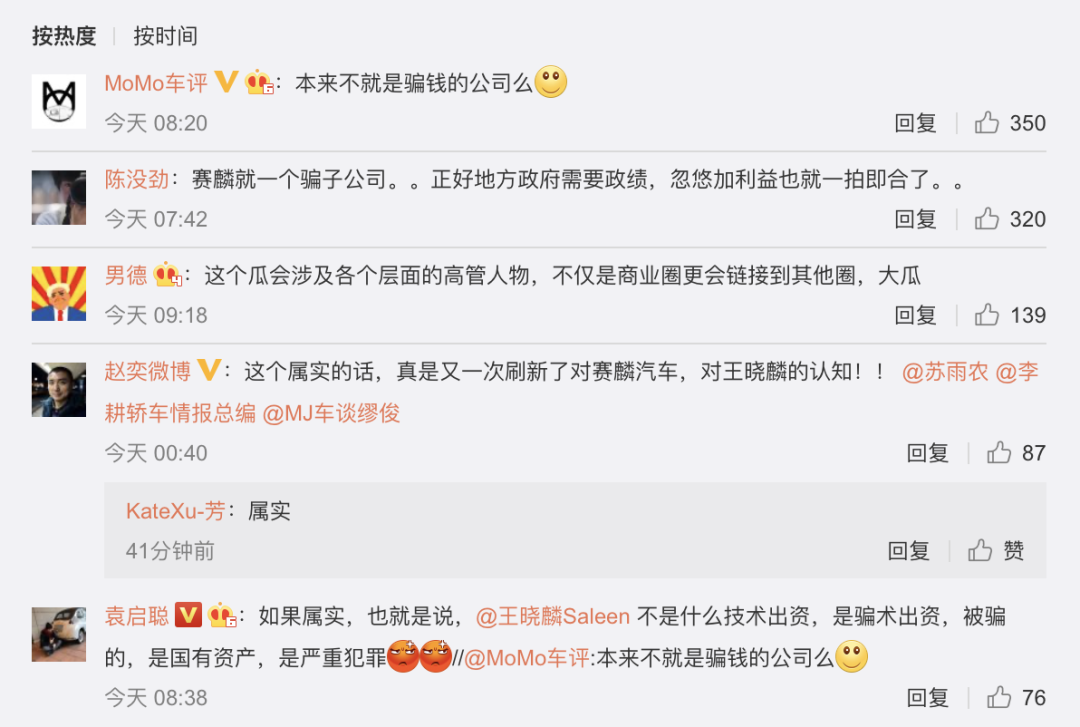The width and height of the screenshot is (1080, 727).
Task: Like 袁启聪's comment with 76 likes
Action: (999, 697)
